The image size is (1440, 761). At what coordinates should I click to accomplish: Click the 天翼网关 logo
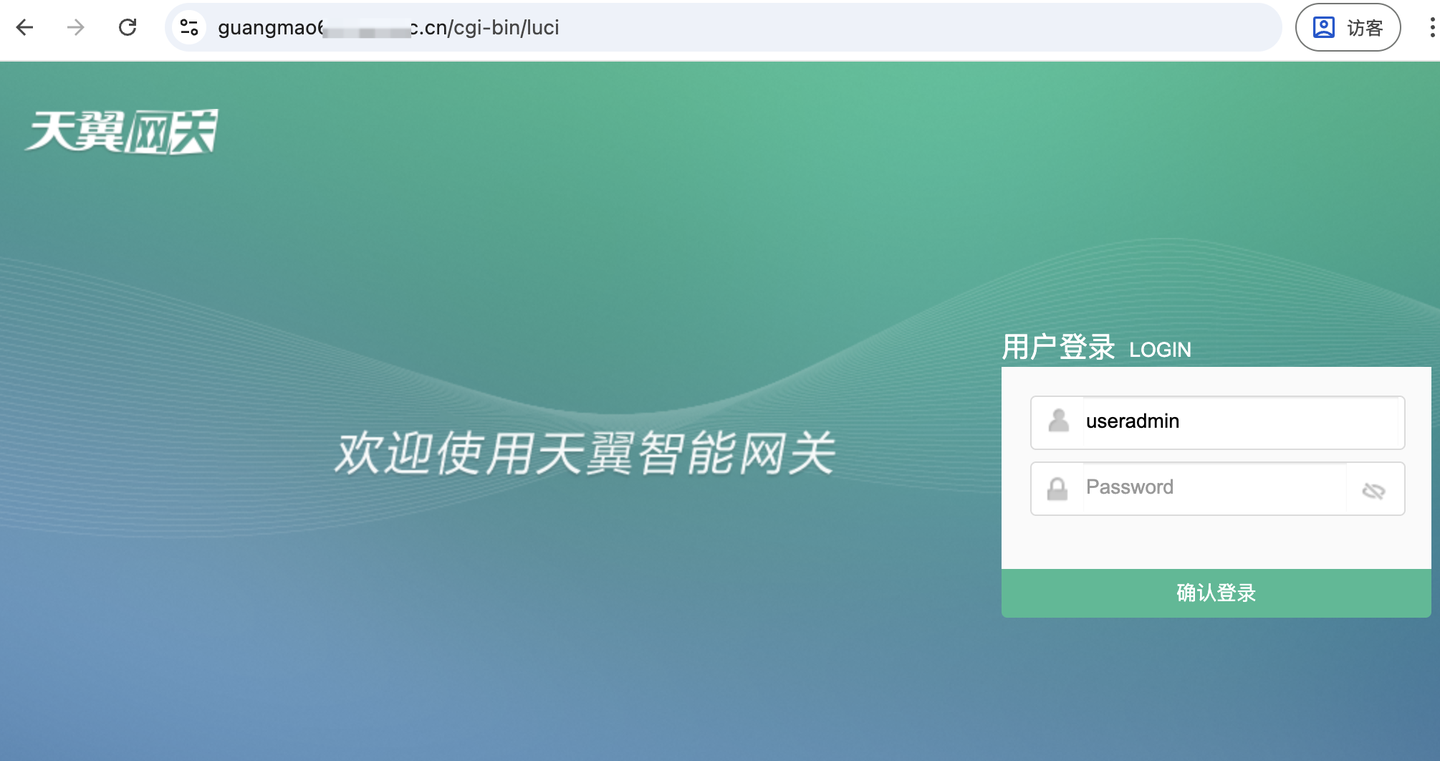(x=122, y=131)
